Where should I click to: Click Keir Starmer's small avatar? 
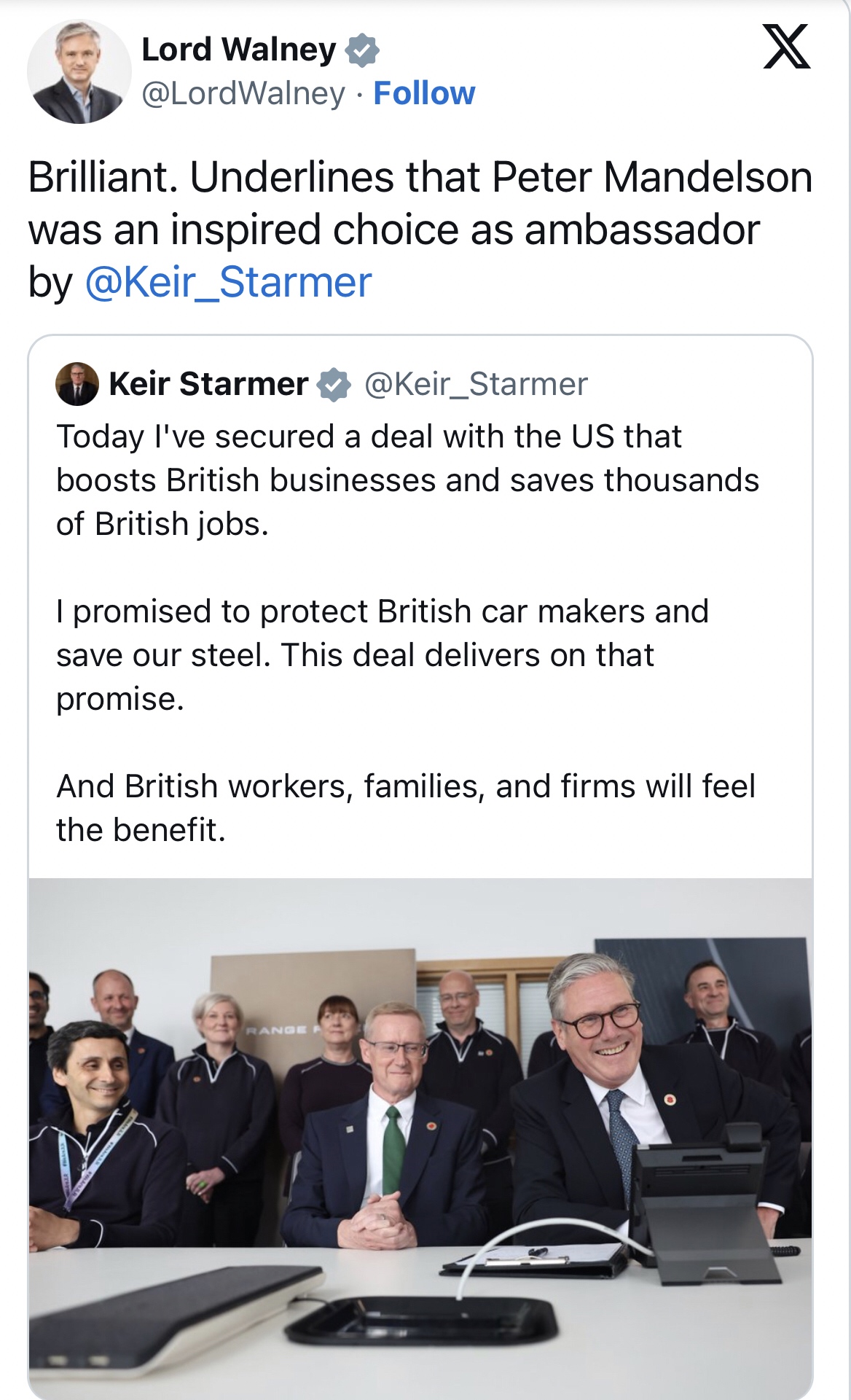pos(77,384)
